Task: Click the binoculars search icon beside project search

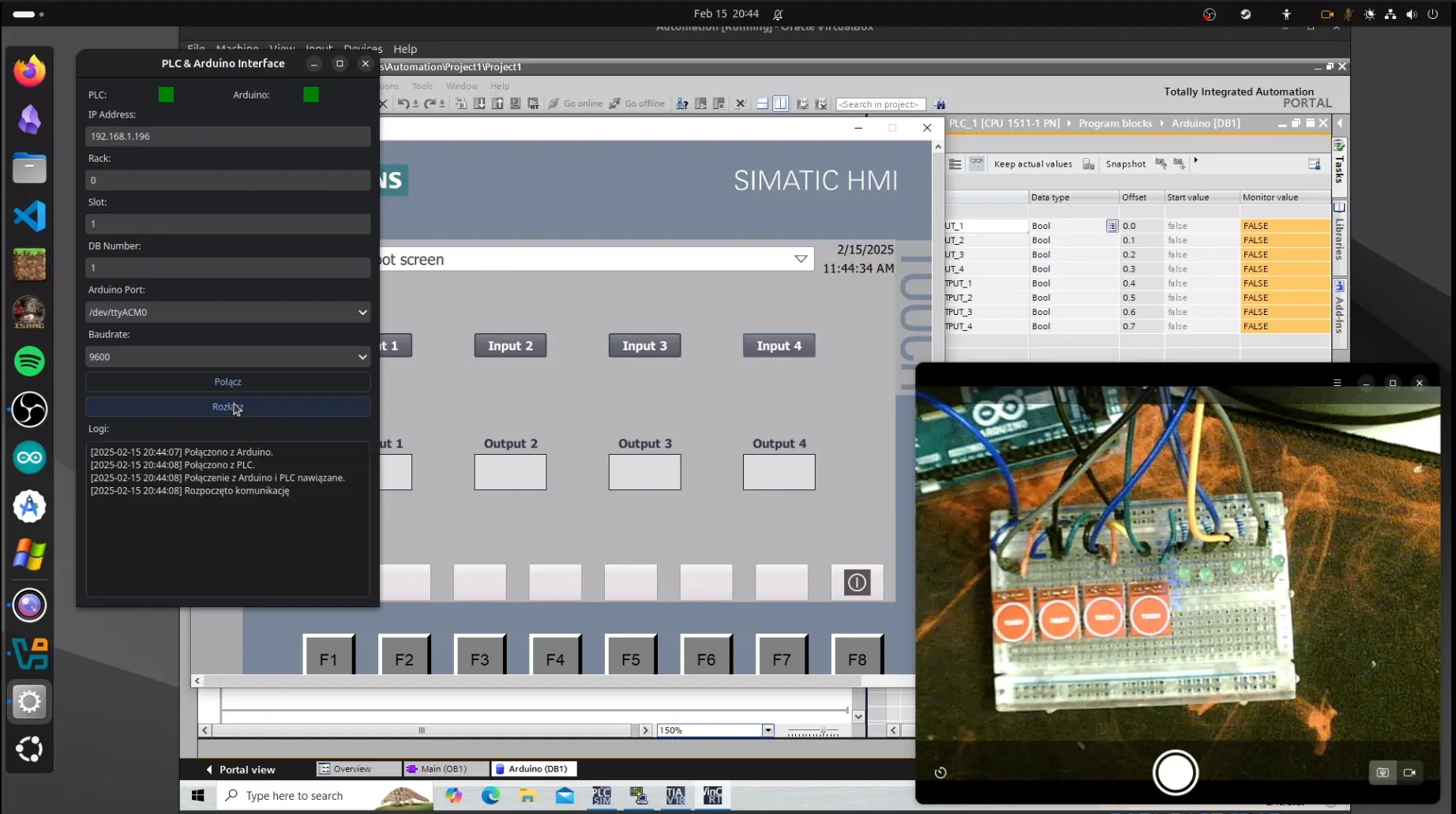Action: tap(940, 103)
